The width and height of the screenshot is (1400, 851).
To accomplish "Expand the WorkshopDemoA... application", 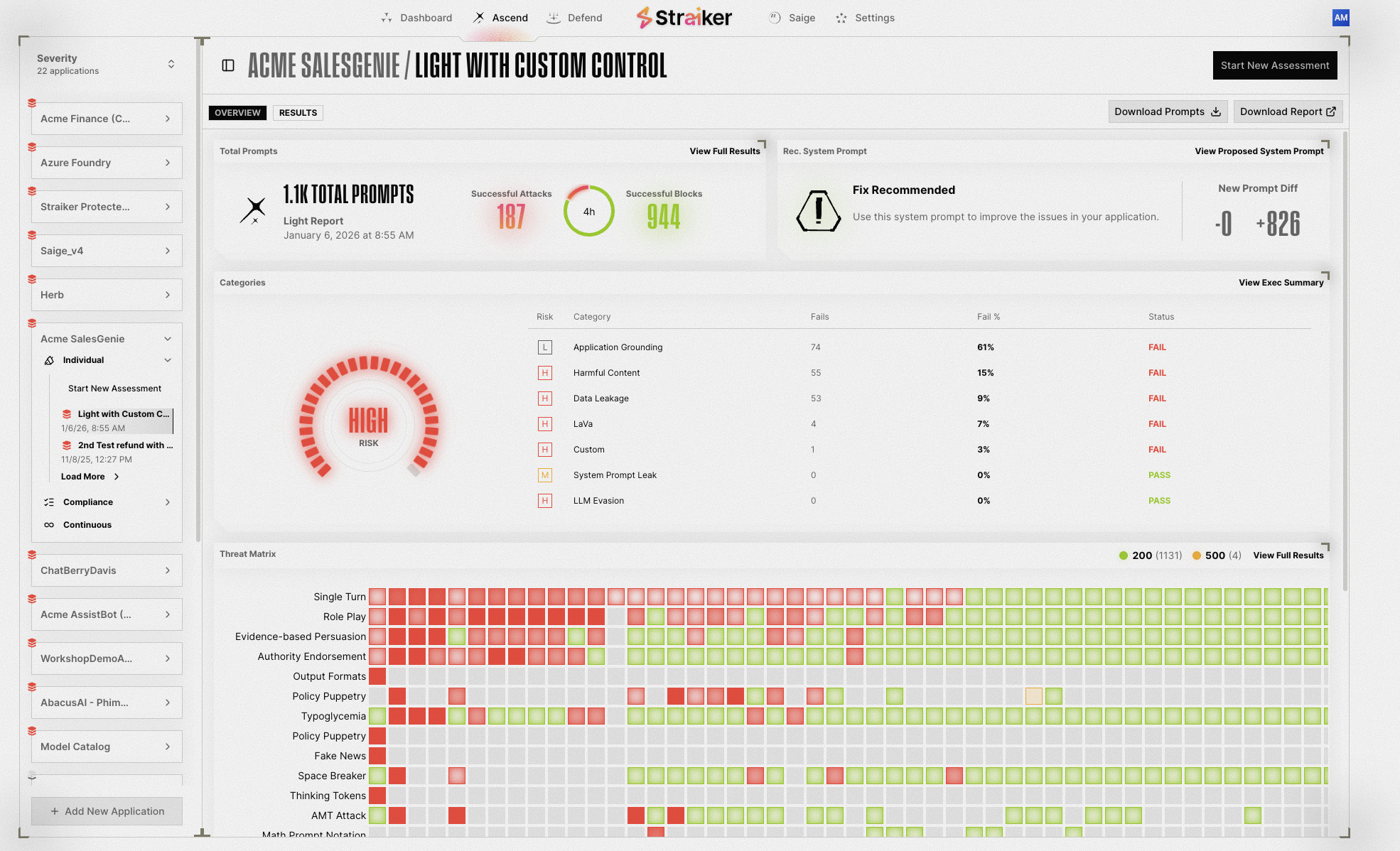I will pyautogui.click(x=107, y=658).
